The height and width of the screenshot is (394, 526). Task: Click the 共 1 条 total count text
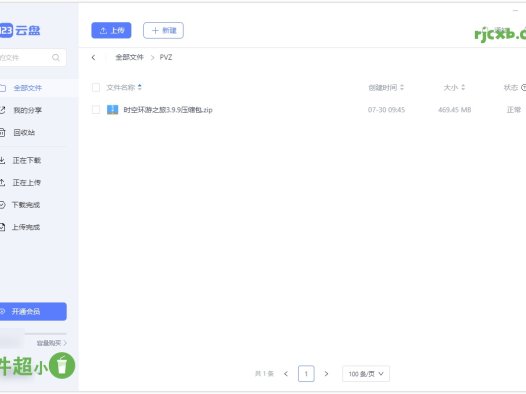click(x=264, y=374)
